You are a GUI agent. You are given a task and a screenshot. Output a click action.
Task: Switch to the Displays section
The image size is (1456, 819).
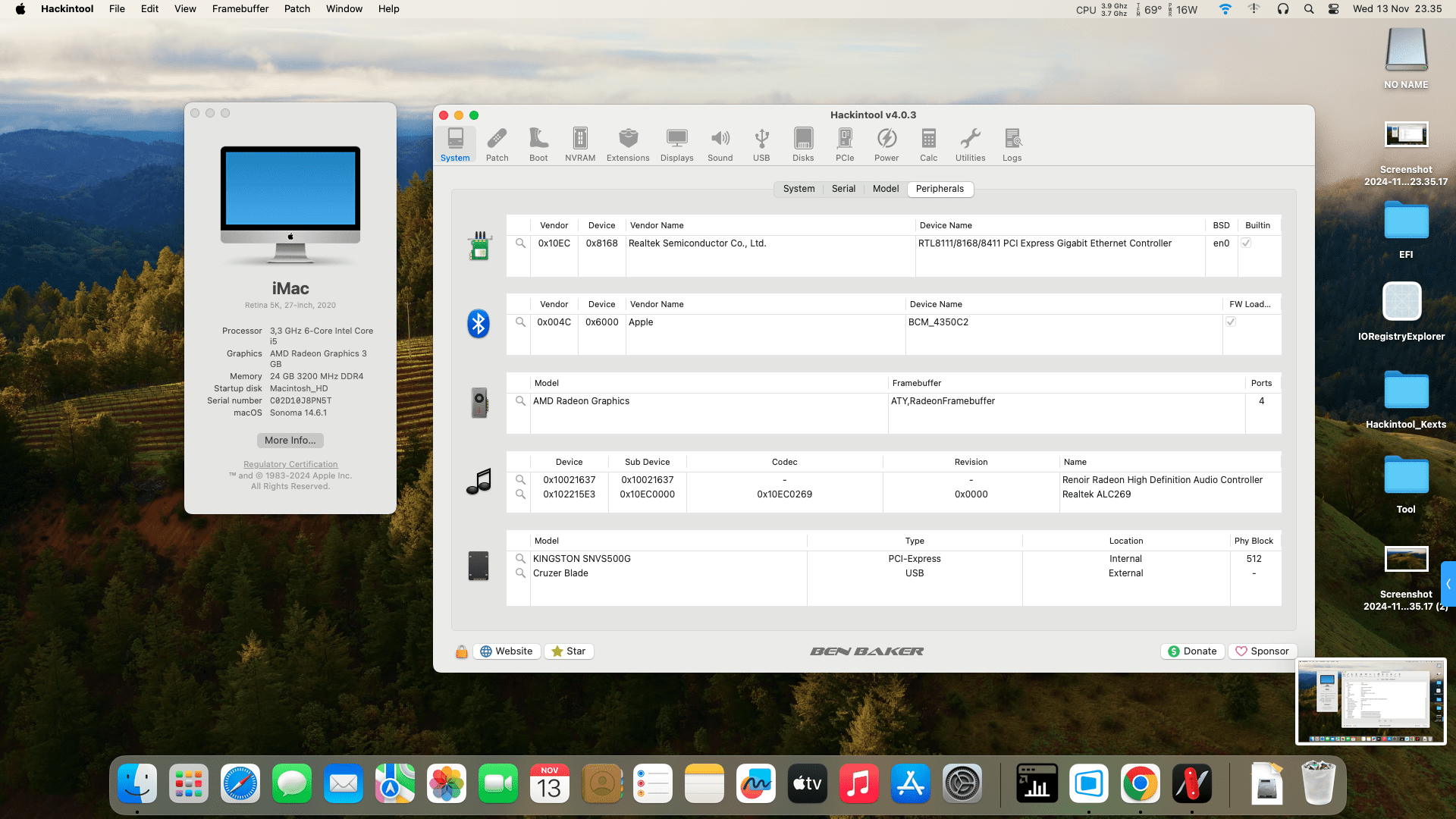[x=676, y=143]
